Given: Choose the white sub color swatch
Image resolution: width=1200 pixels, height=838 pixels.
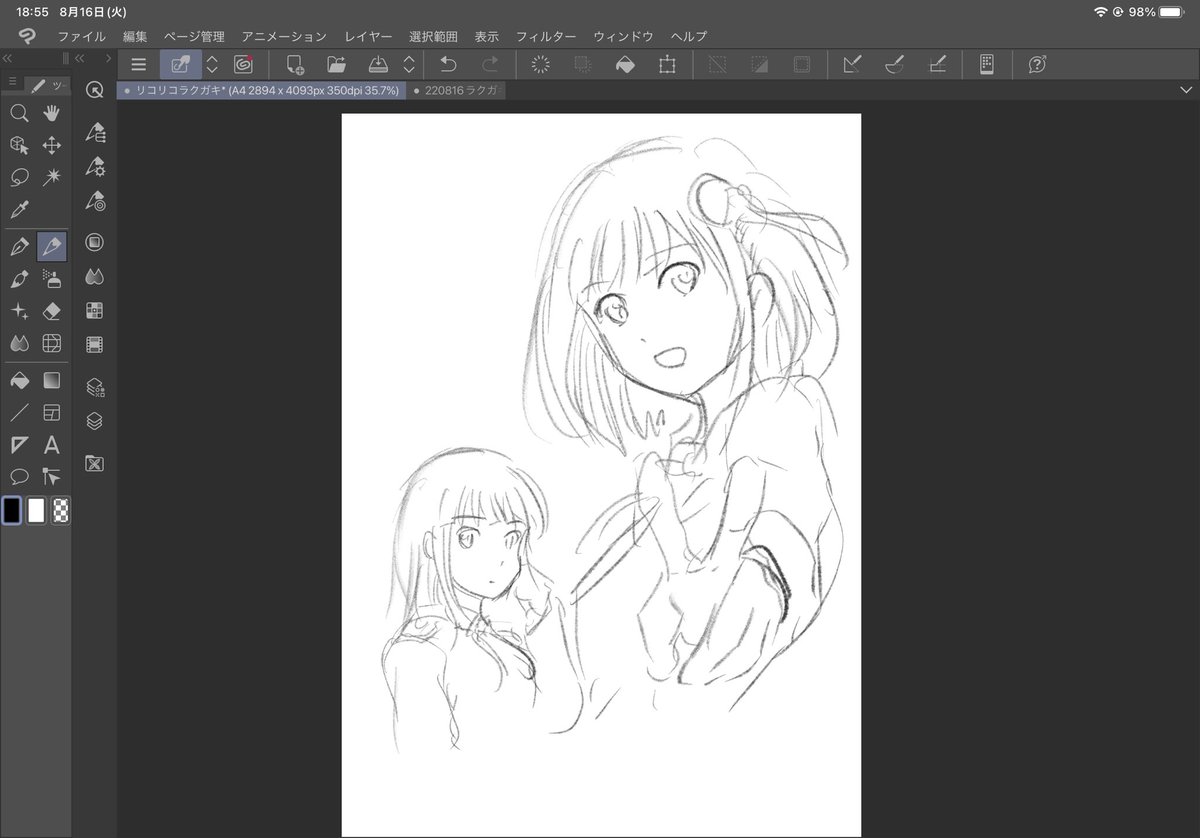Looking at the screenshot, I should (36, 510).
